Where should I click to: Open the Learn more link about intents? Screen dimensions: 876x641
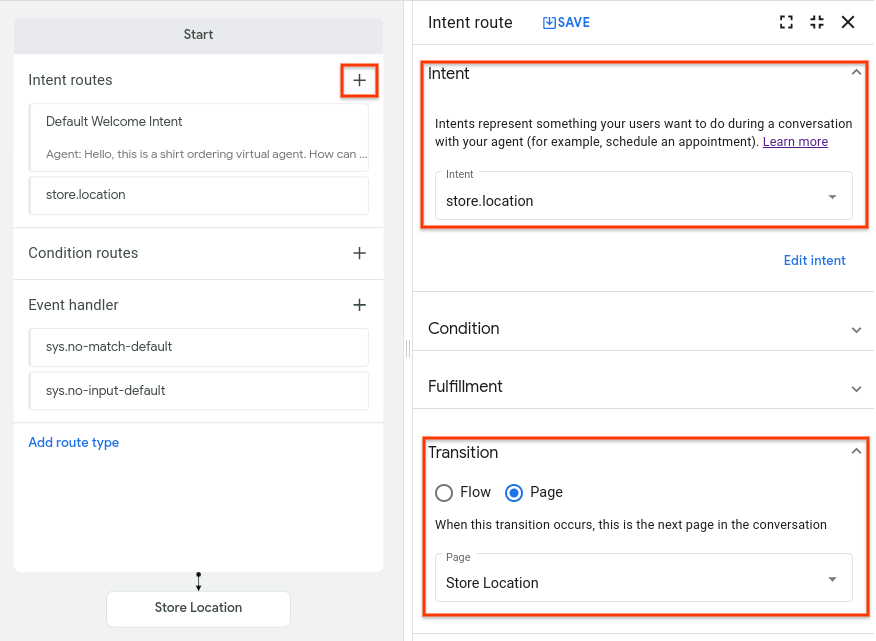click(x=795, y=141)
